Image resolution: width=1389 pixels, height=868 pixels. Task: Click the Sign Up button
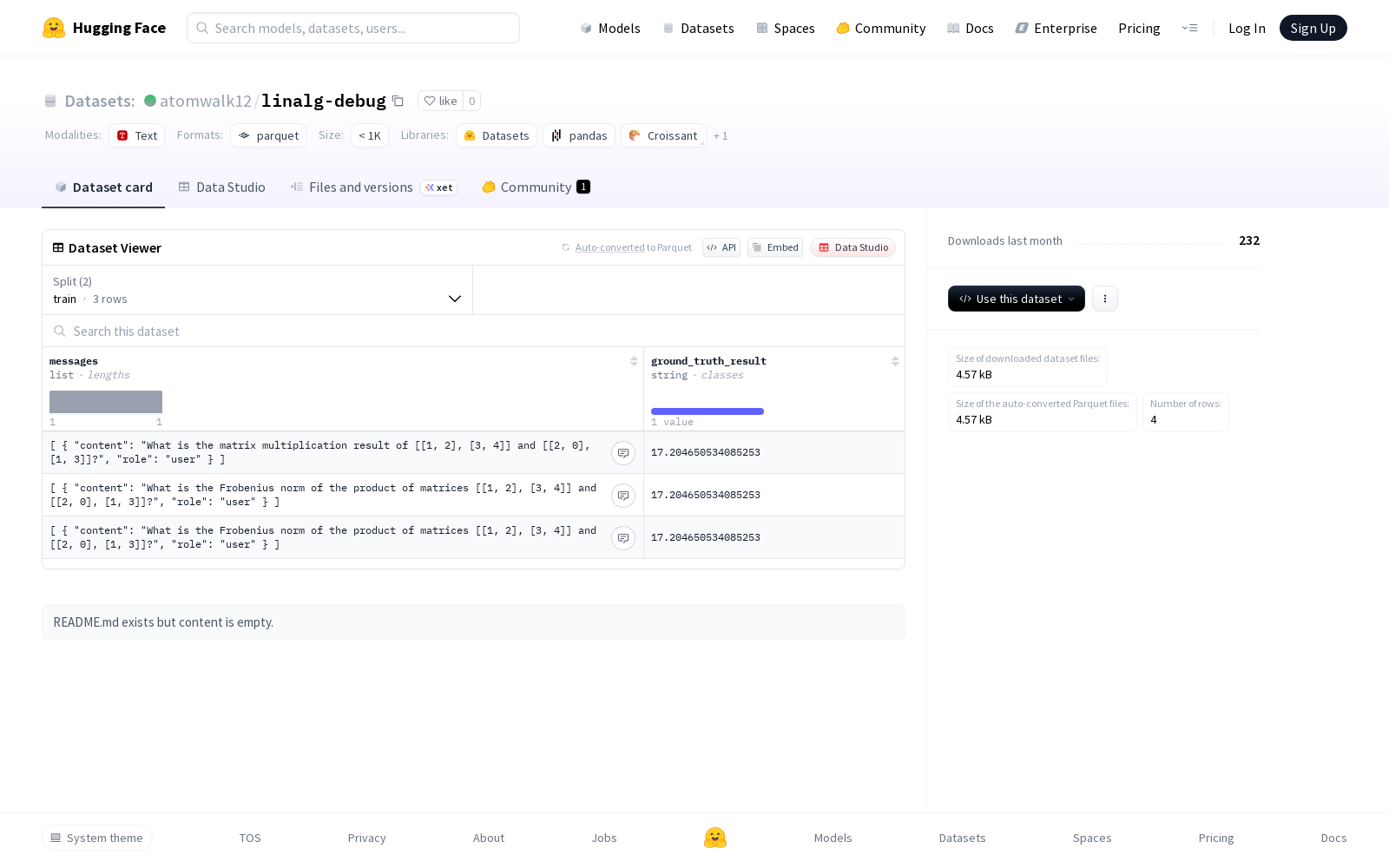tap(1313, 28)
